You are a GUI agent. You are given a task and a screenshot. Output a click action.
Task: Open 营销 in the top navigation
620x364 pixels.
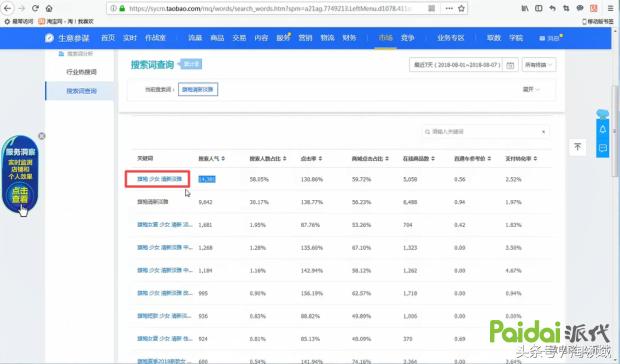coord(305,38)
